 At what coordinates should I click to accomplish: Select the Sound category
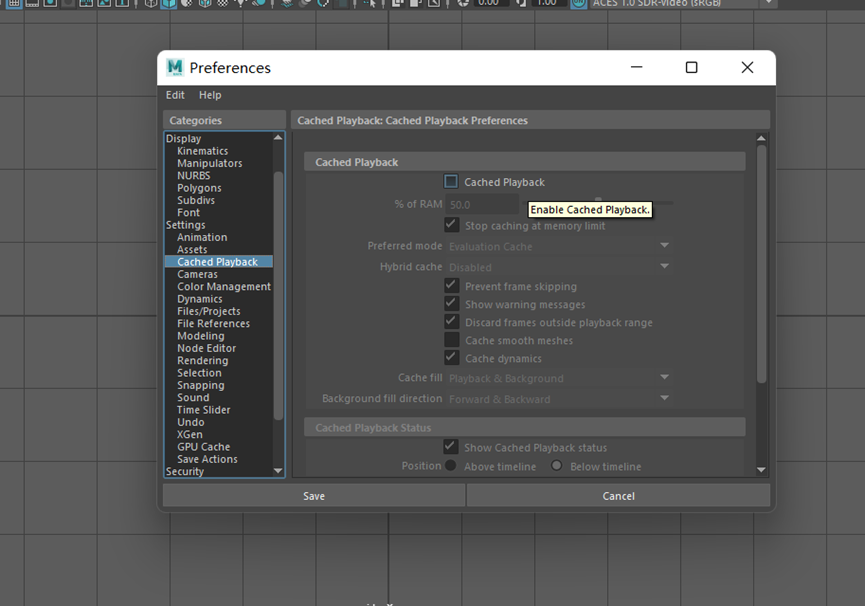click(x=193, y=398)
